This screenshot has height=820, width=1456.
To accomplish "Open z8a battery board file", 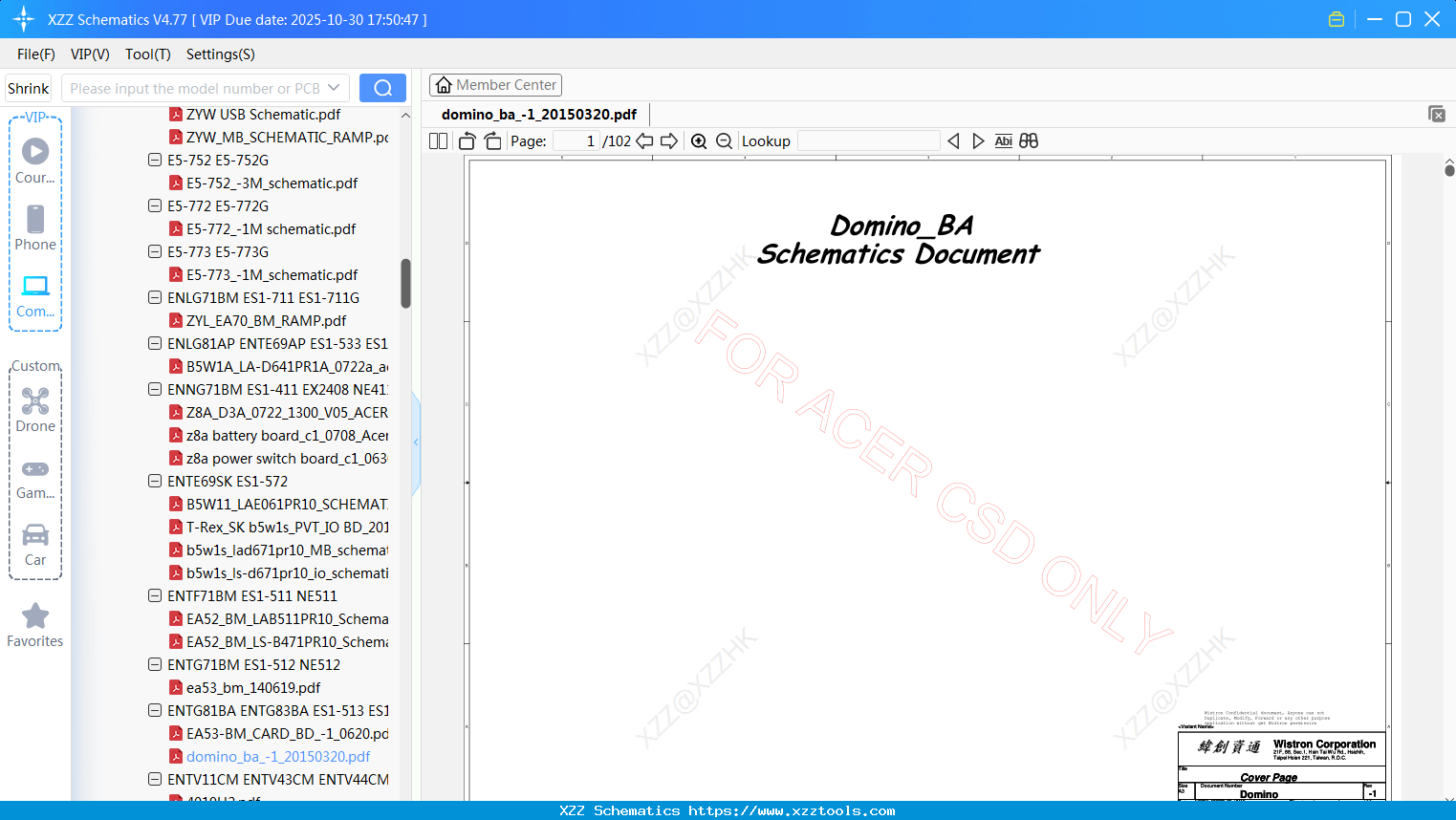I will coord(287,435).
